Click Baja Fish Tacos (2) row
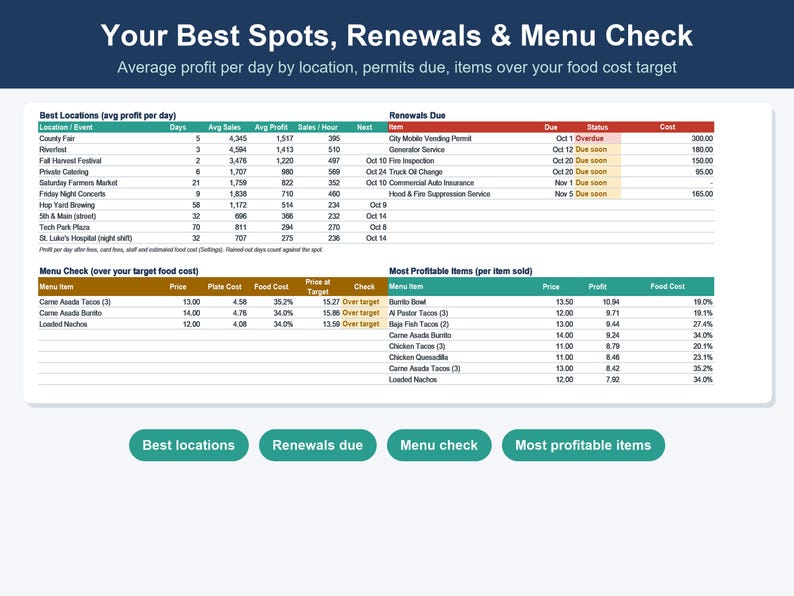The image size is (794, 596). tap(551, 324)
